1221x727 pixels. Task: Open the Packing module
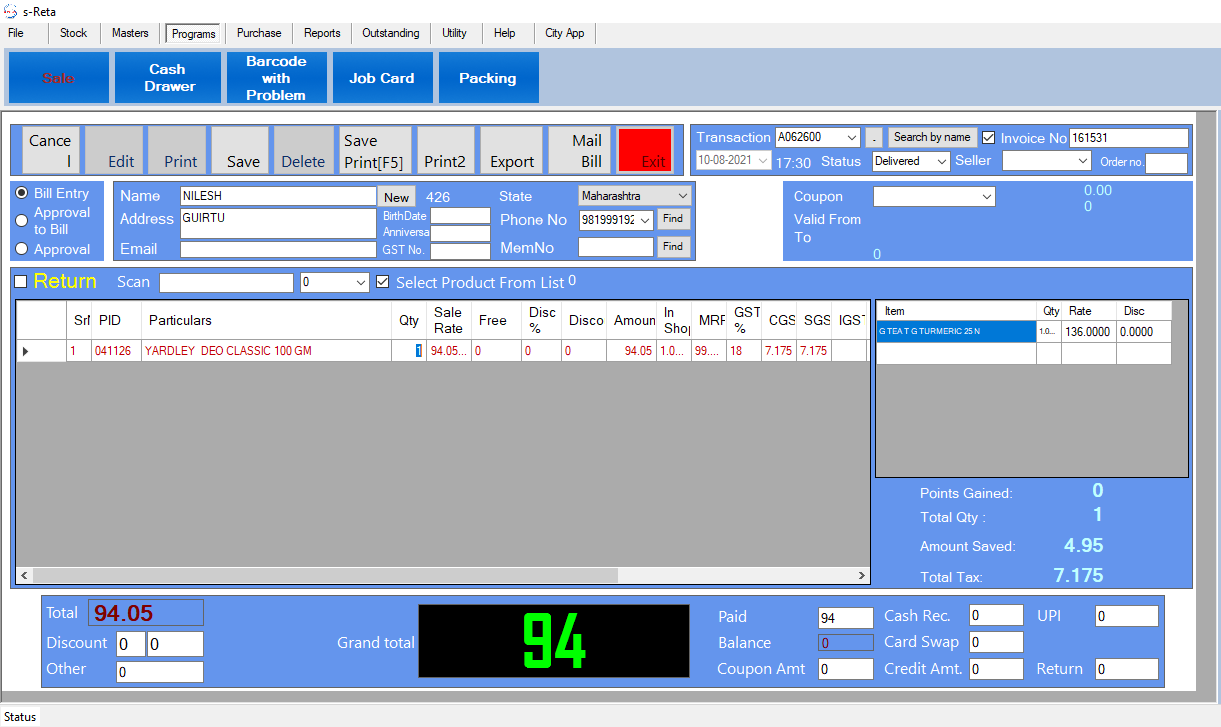(x=488, y=77)
